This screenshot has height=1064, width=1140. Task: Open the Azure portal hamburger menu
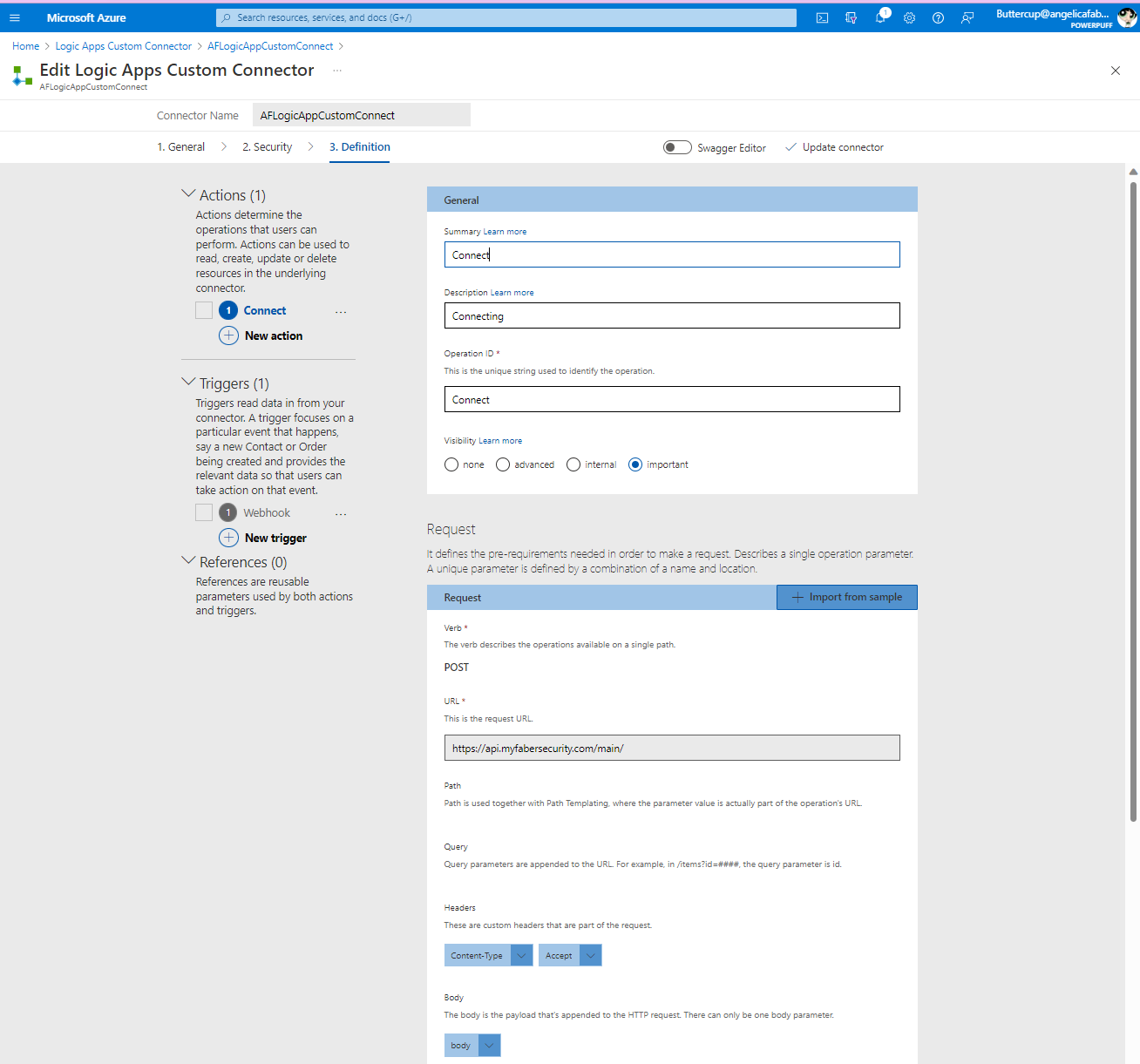pos(14,17)
